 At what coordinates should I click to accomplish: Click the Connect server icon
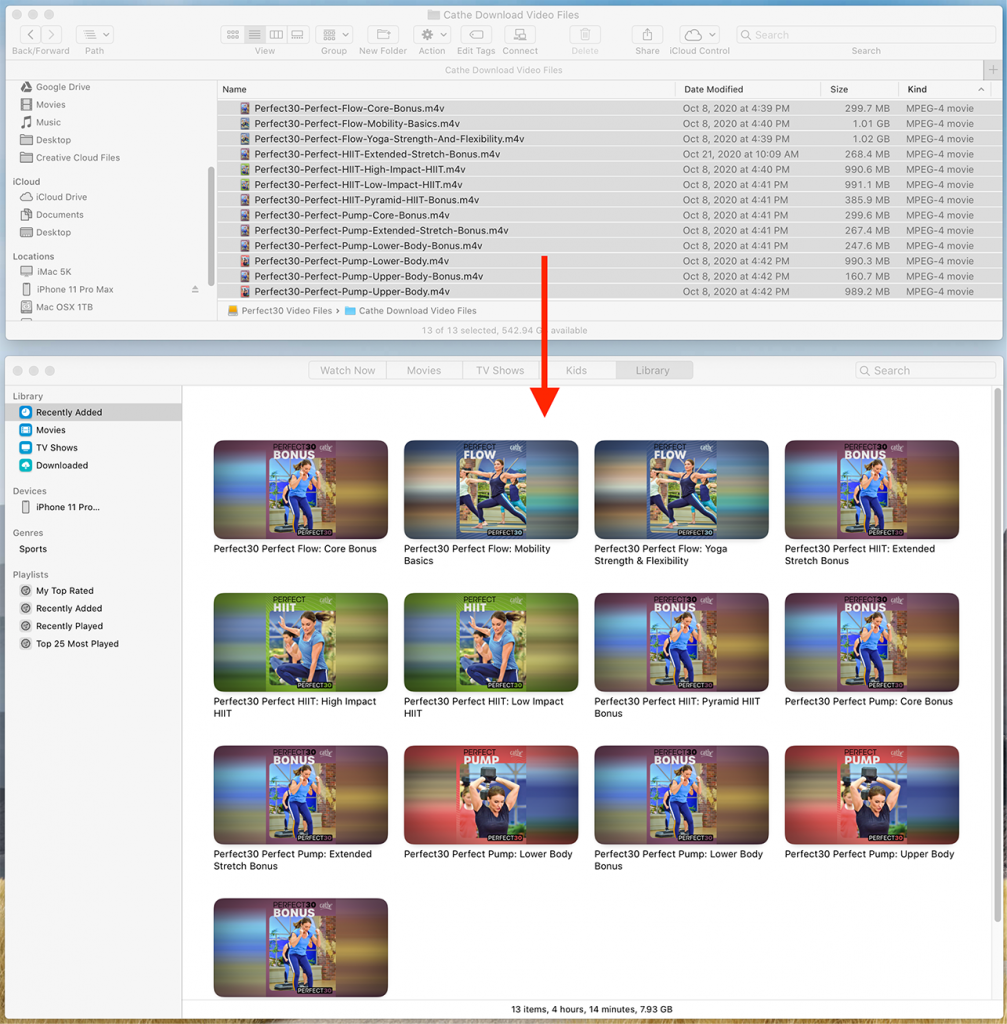pos(520,34)
